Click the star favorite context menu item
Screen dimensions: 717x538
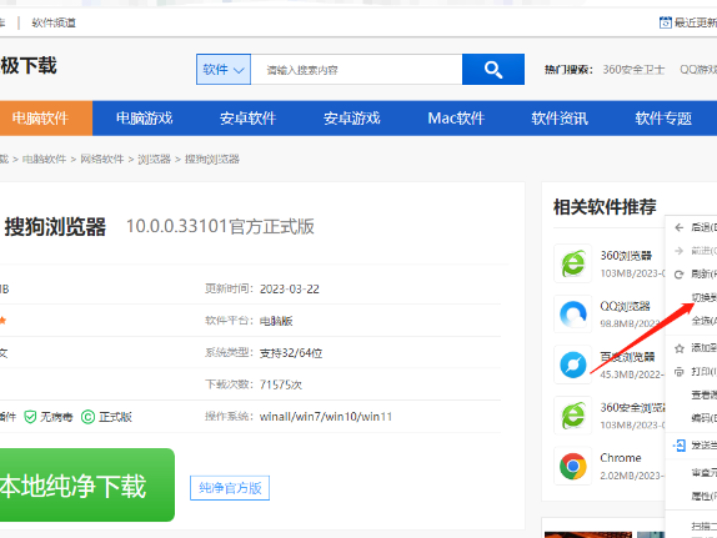[679, 348]
